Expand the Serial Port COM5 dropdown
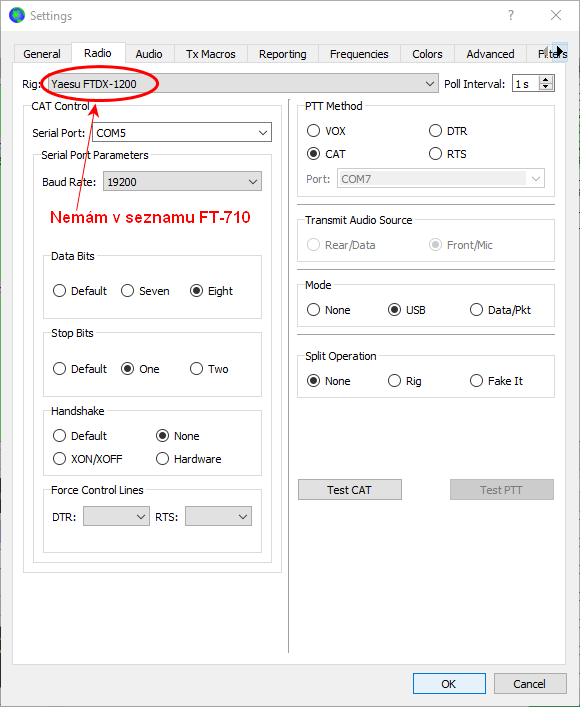The width and height of the screenshot is (580, 707). point(182,133)
